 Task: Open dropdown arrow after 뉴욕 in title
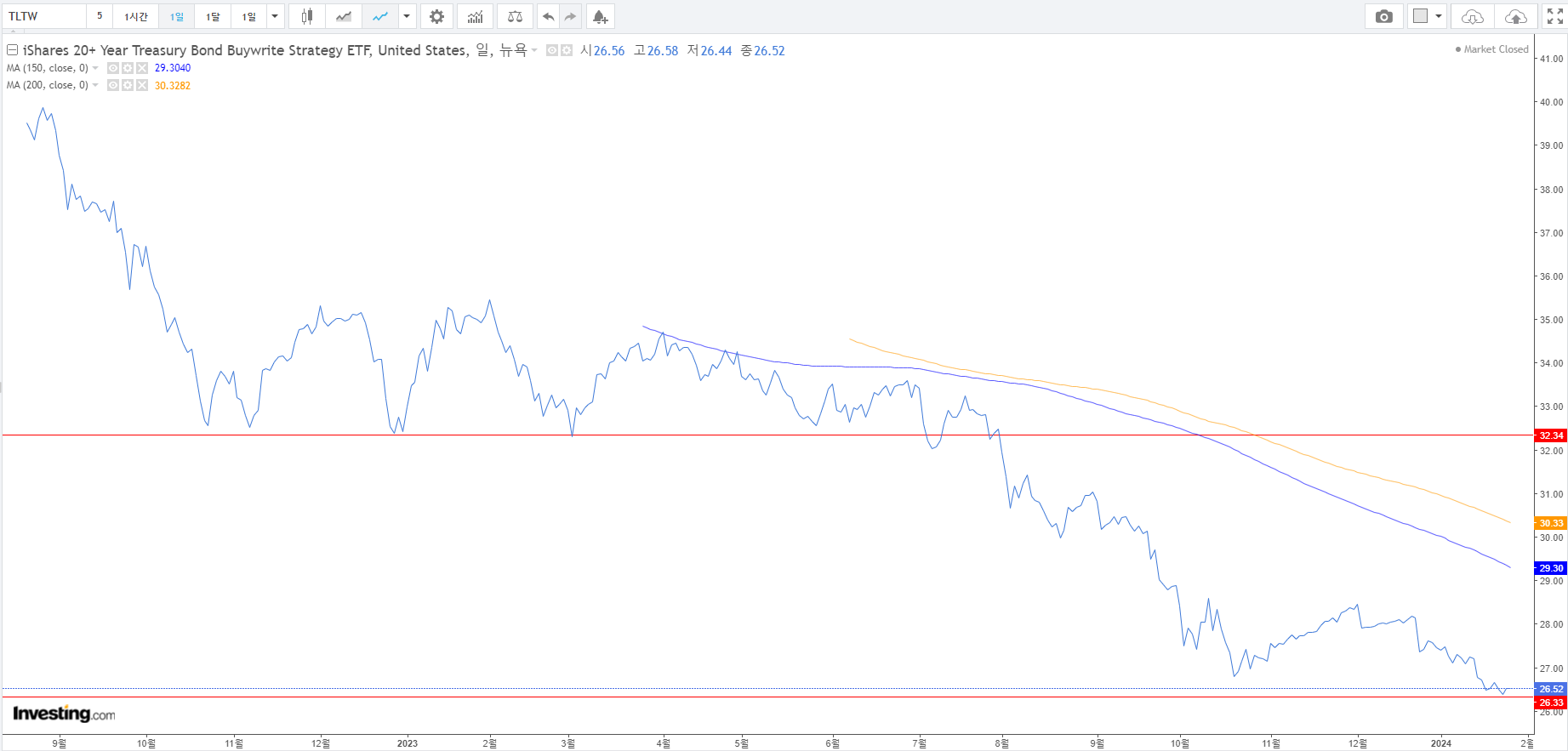[534, 50]
